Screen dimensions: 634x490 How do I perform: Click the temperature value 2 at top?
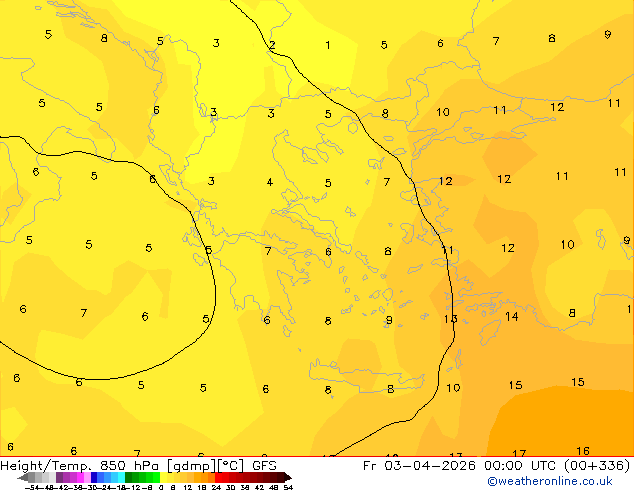point(272,45)
